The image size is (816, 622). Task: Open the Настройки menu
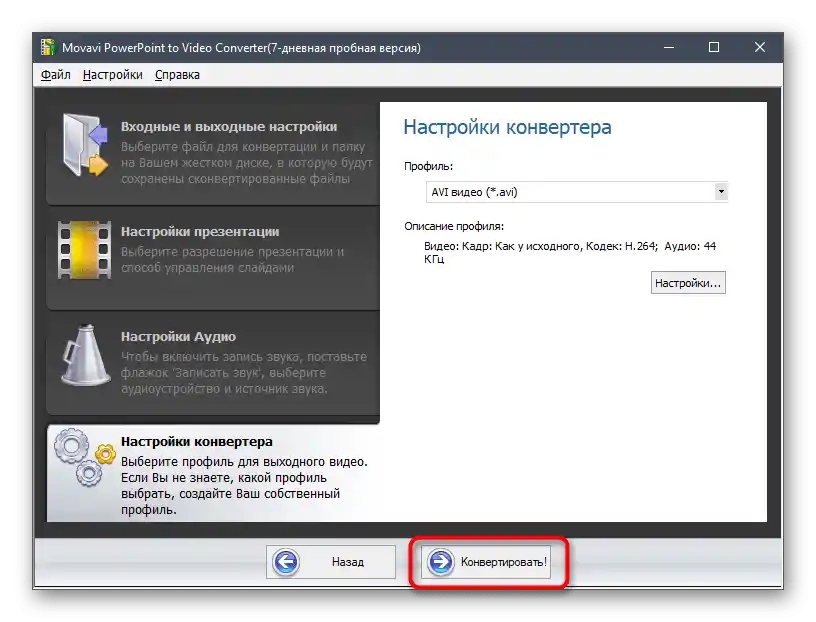(112, 75)
